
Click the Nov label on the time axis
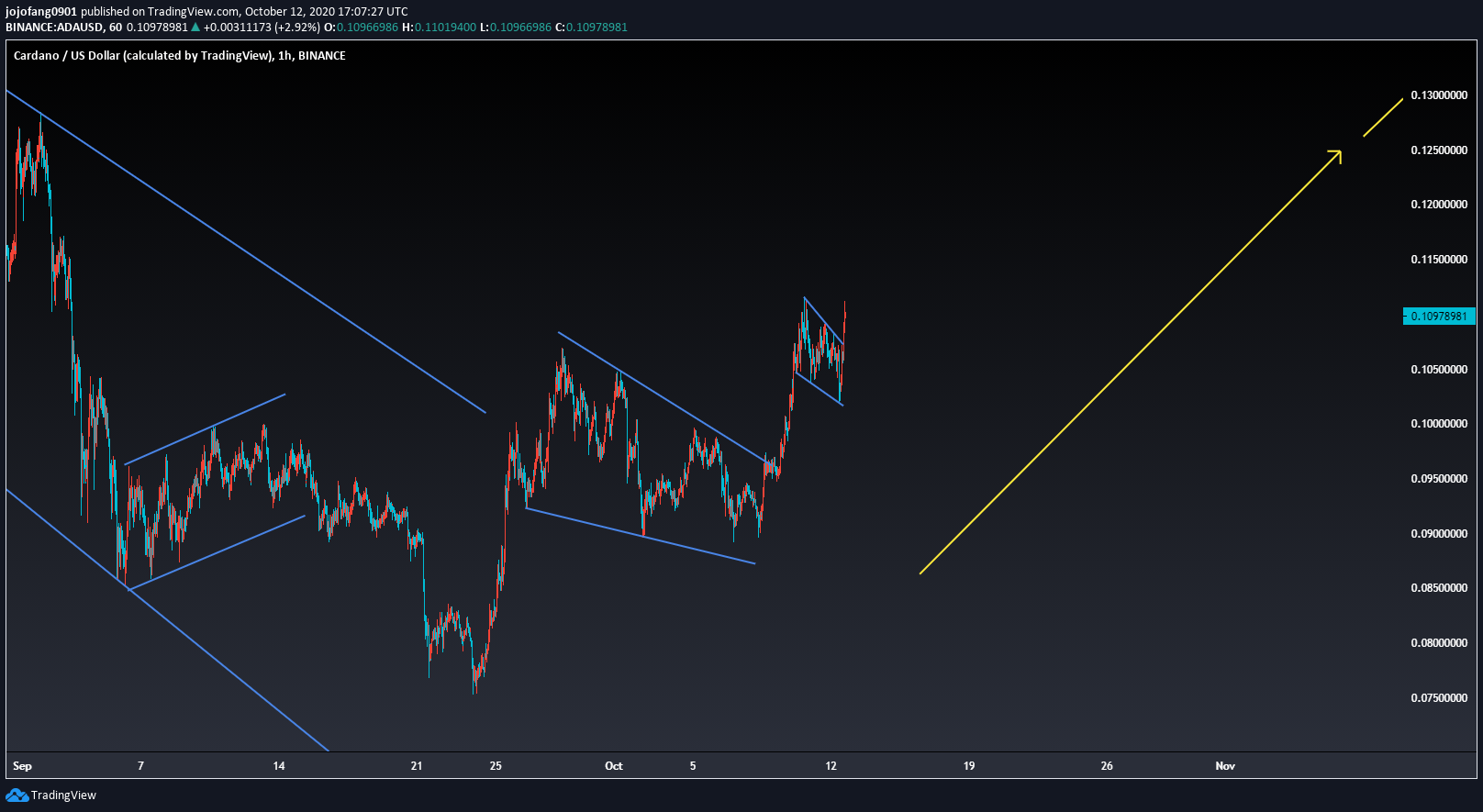pyautogui.click(x=1225, y=766)
